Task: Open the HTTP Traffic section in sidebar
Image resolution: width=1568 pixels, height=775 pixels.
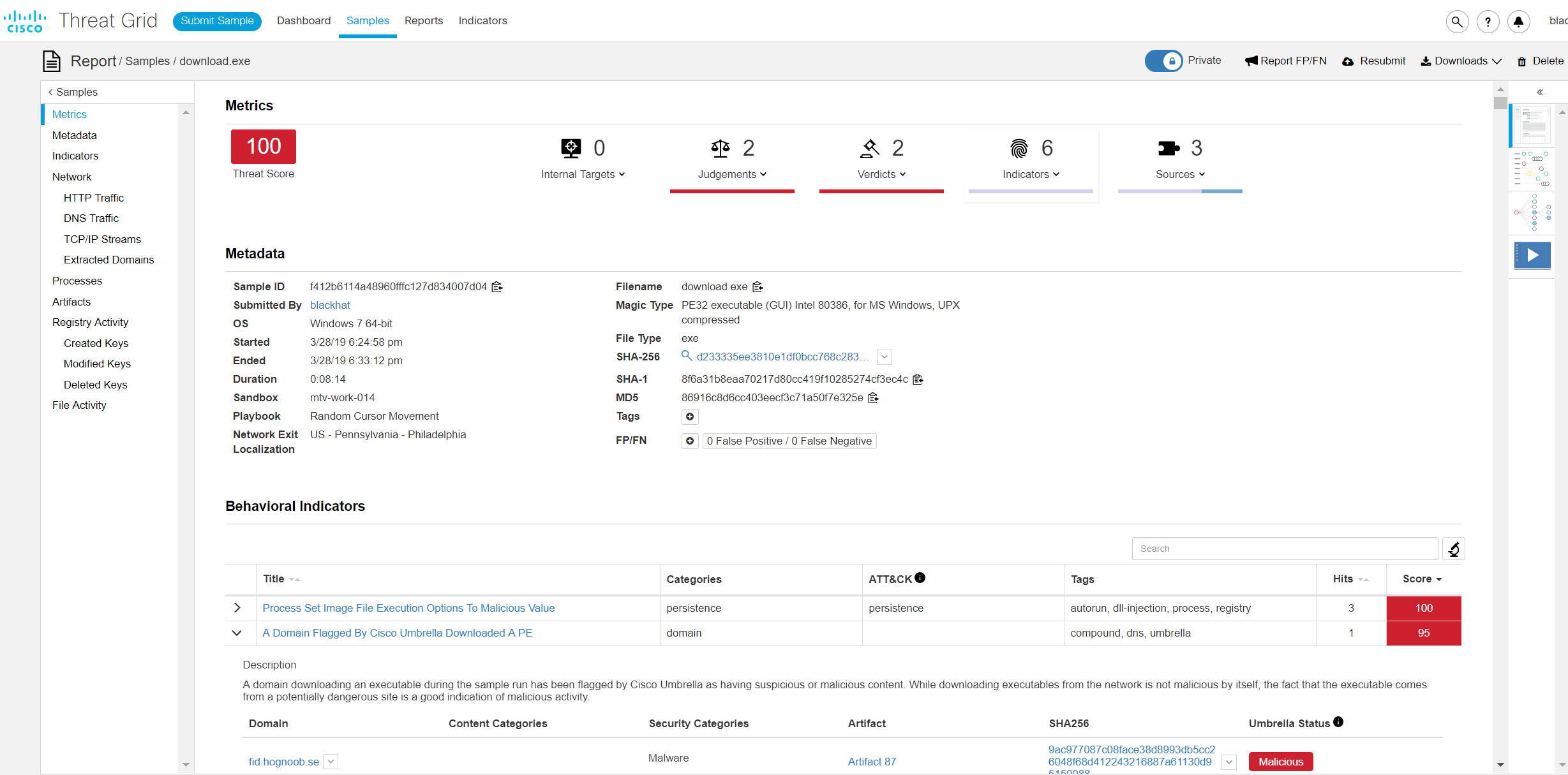Action: click(94, 198)
